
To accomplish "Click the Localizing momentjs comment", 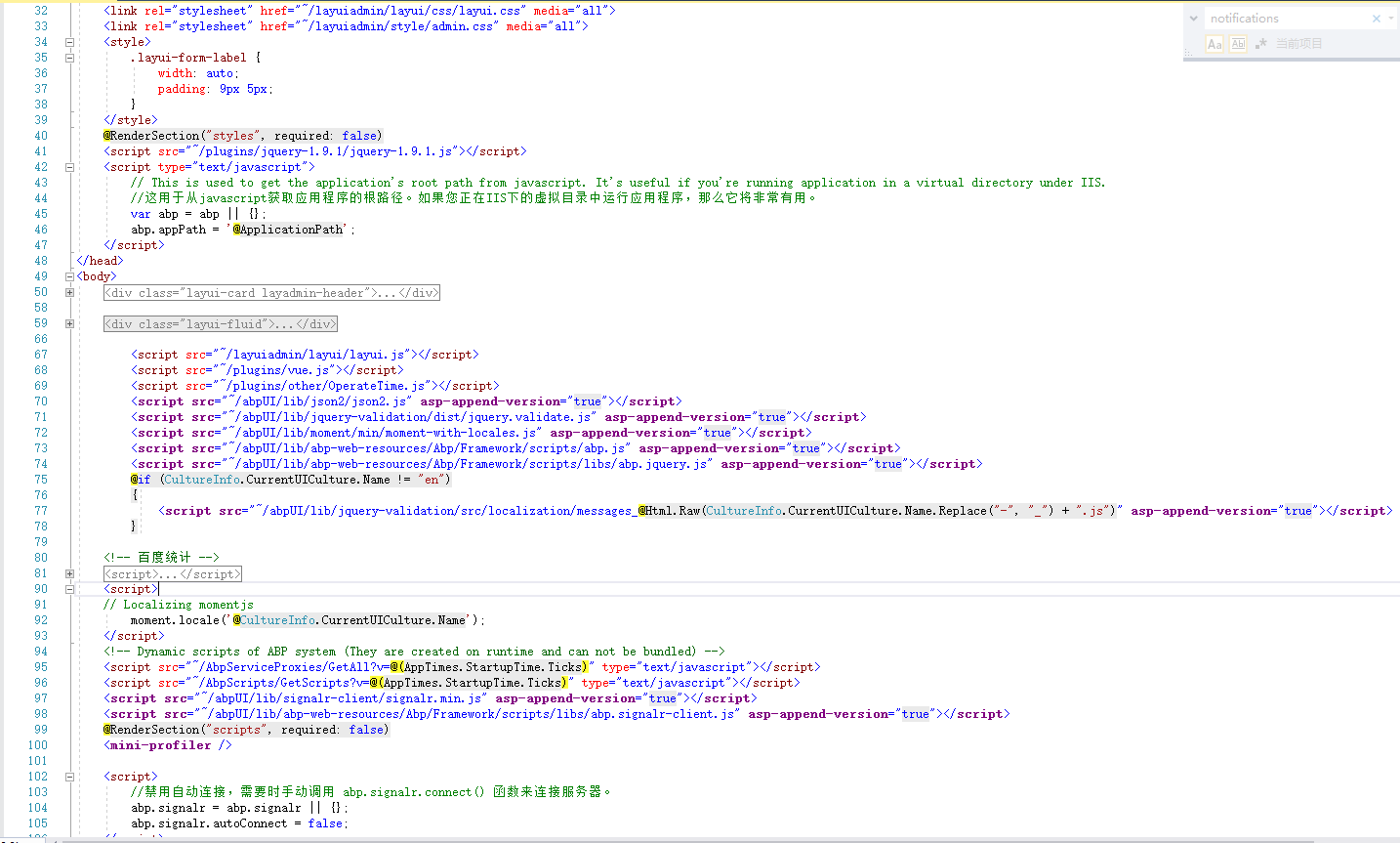I will click(x=179, y=605).
